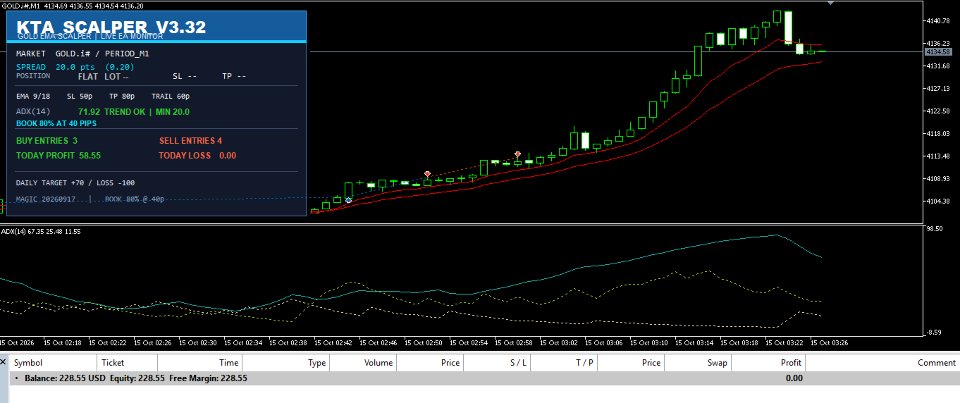Sort trades by Ticket column header
Image resolution: width=960 pixels, height=403 pixels.
(127, 363)
